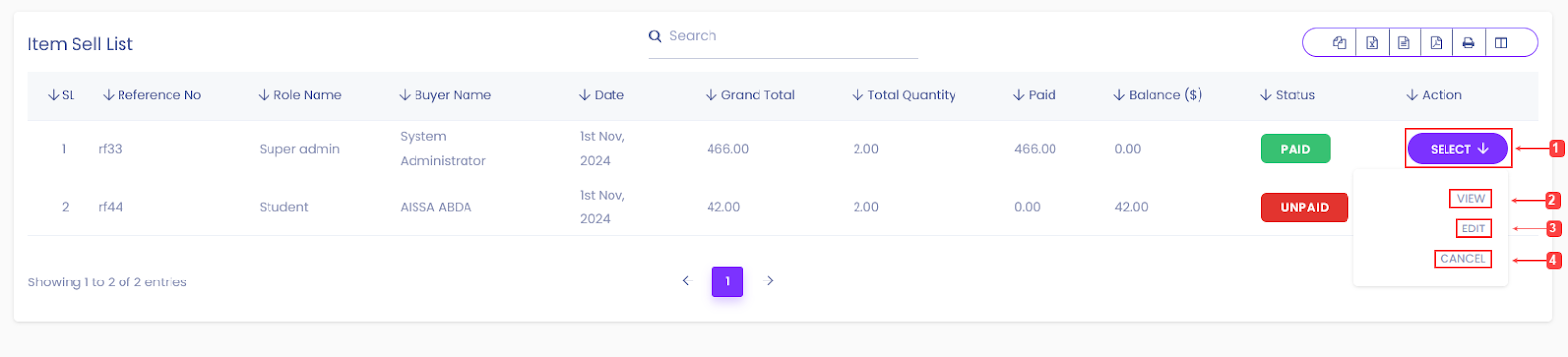This screenshot has height=357, width=1568.
Task: Choose CANCEL from the action menu
Action: 1462,259
